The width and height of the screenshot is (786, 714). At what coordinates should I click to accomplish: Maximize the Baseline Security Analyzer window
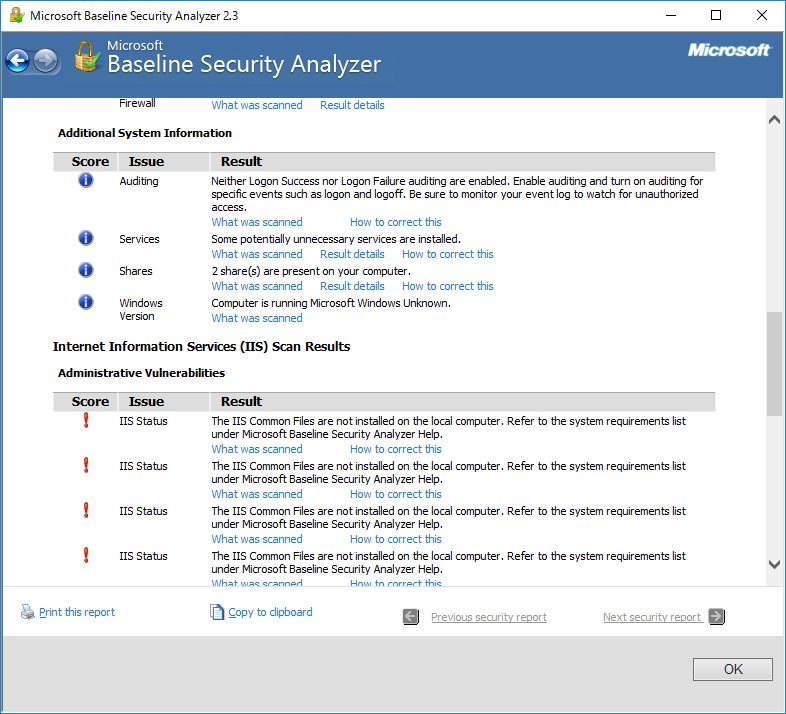point(716,15)
